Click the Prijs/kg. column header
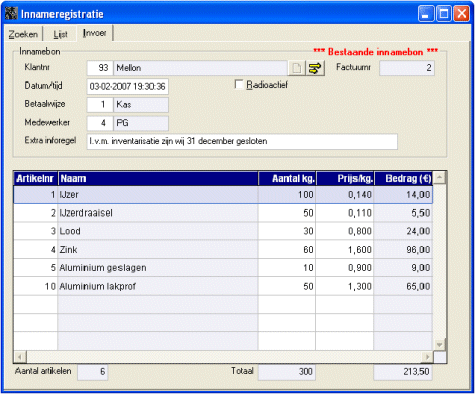 pos(345,179)
